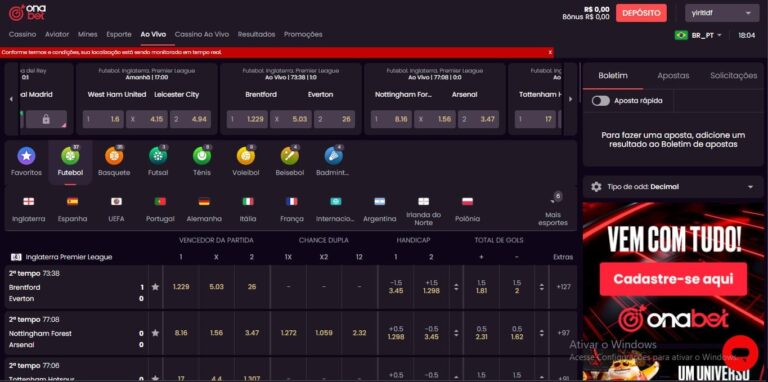This screenshot has width=768, height=382.
Task: Open the Onabet logo home link
Action: coord(27,13)
